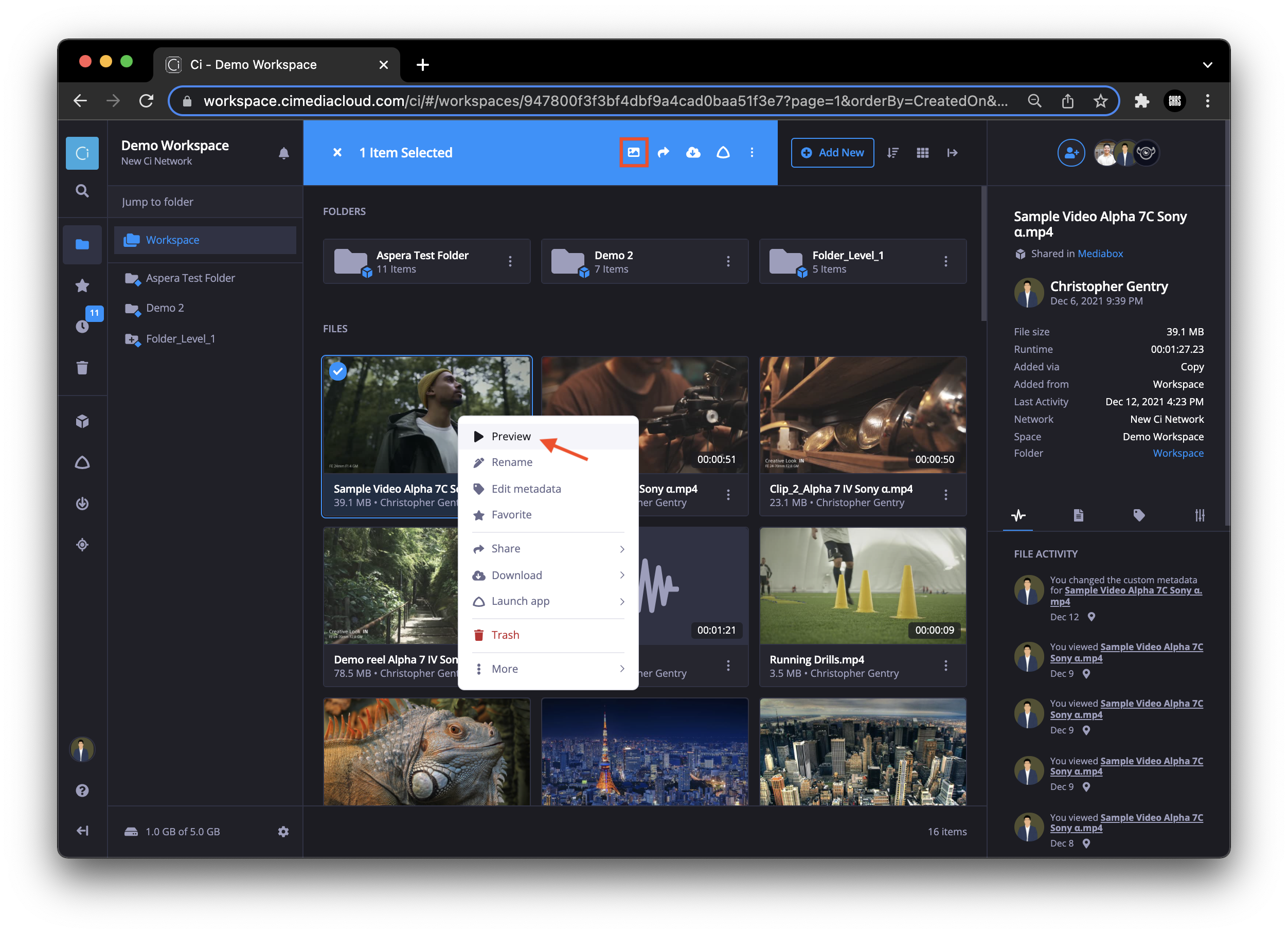Open the browser extensions puzzle icon

pos(1142,101)
